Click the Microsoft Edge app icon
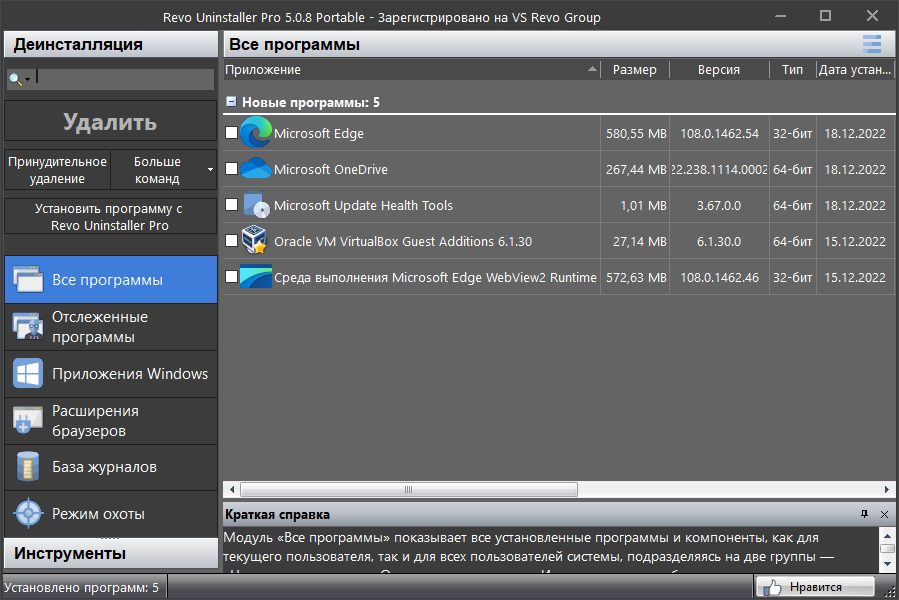The width and height of the screenshot is (899, 600). pyautogui.click(x=256, y=133)
